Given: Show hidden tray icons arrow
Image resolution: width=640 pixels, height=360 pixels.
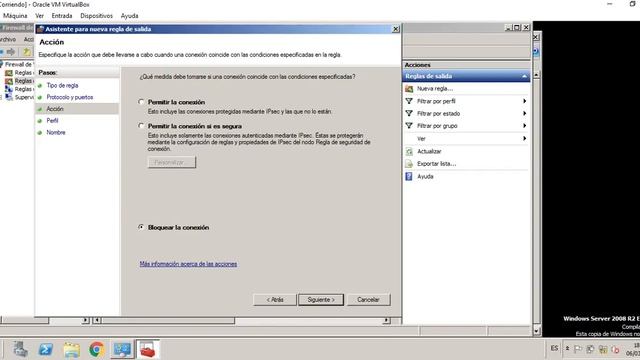Looking at the screenshot, I should pyautogui.click(x=567, y=348).
